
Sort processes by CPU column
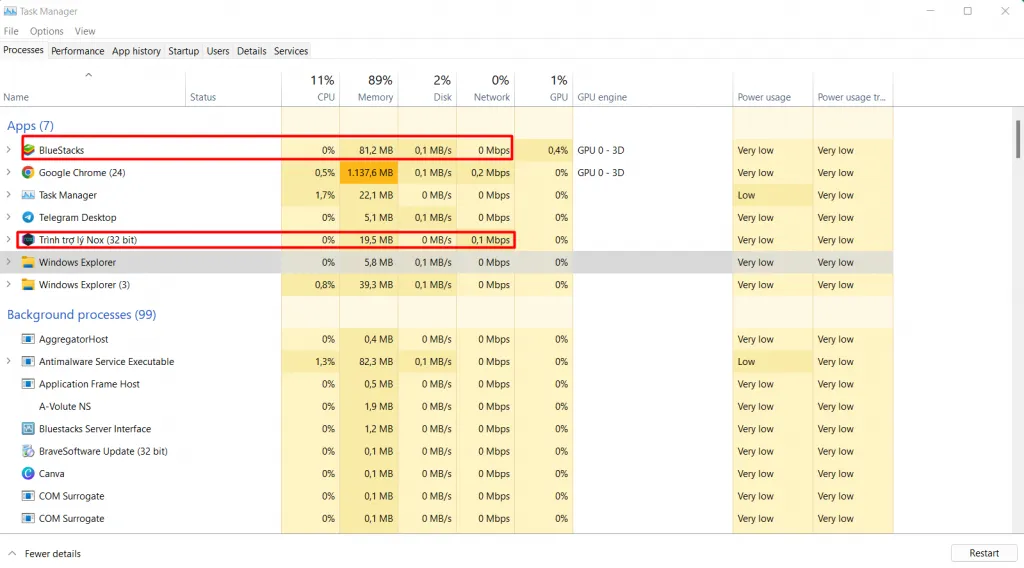click(311, 88)
